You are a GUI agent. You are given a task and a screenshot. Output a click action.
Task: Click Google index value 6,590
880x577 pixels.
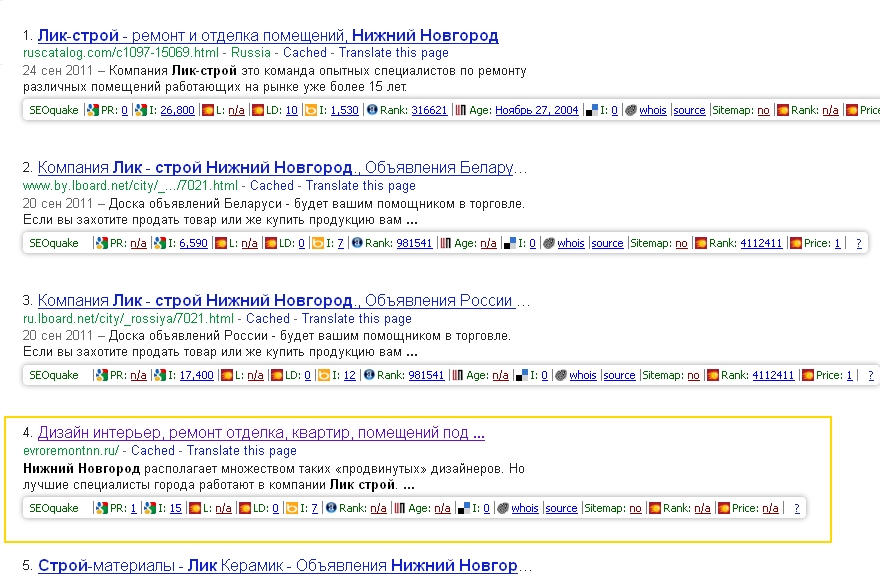tap(193, 244)
